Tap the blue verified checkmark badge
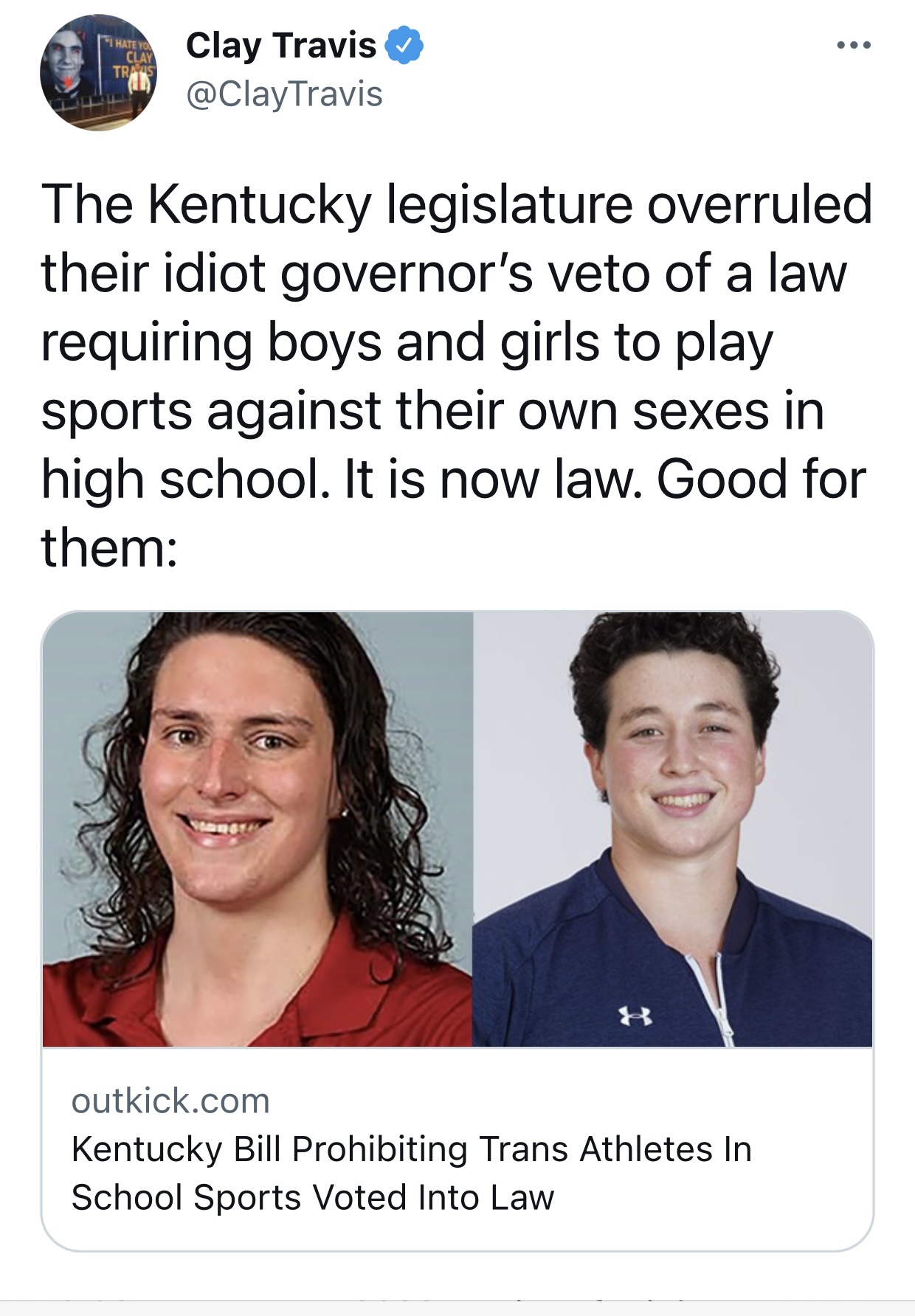The image size is (915, 1316). 404,46
